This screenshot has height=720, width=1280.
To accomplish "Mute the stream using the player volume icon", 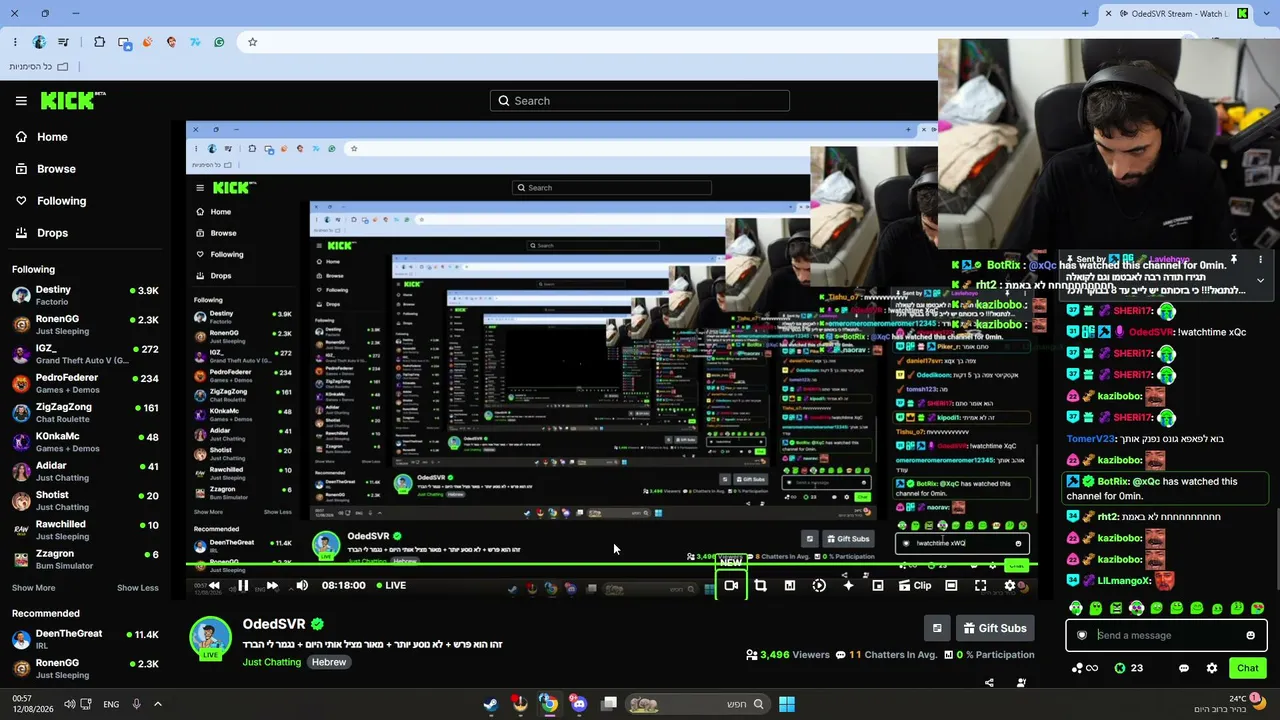I will (x=302, y=586).
